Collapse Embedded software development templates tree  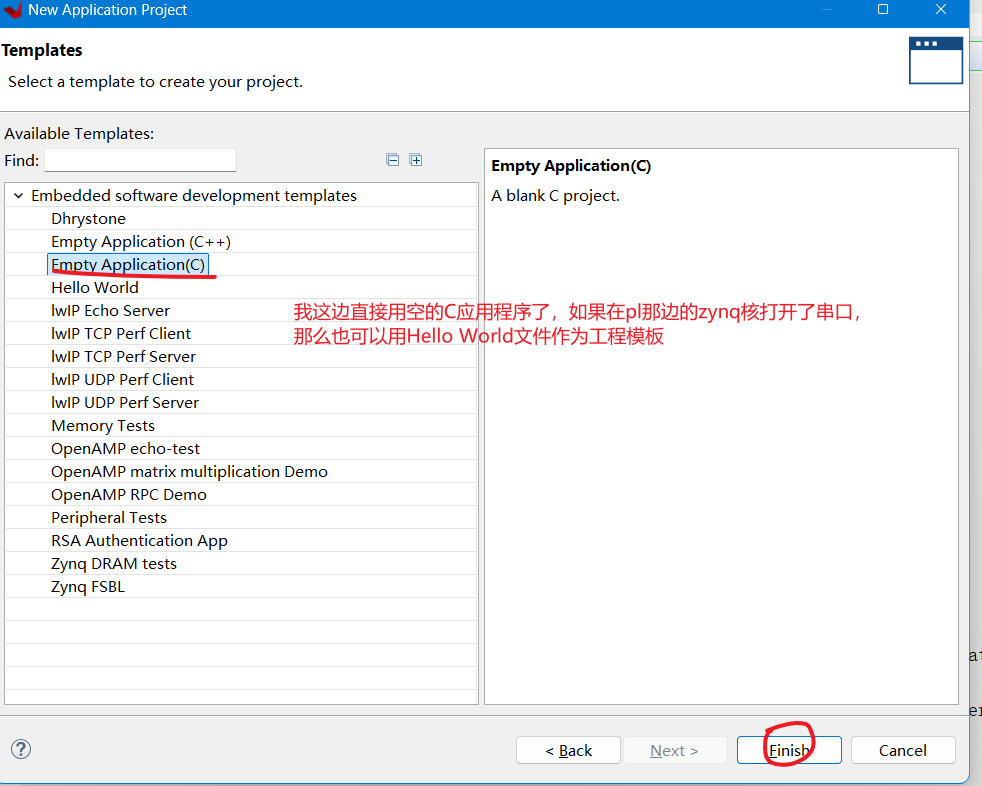pos(18,196)
